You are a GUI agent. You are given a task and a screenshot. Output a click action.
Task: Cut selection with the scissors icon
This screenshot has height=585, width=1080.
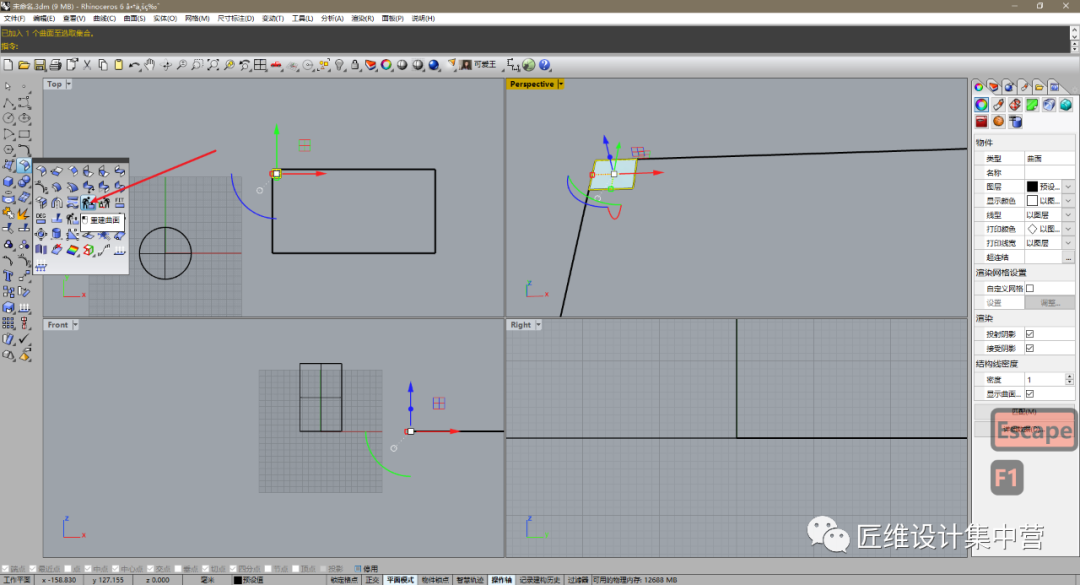click(x=87, y=65)
